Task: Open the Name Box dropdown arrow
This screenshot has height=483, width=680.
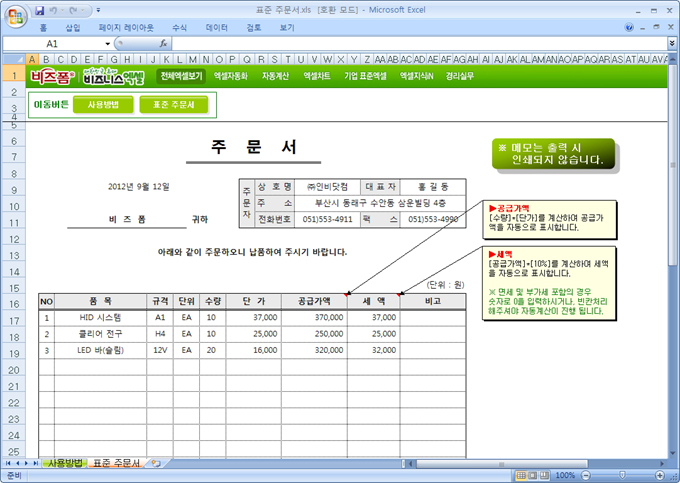Action: pos(108,44)
